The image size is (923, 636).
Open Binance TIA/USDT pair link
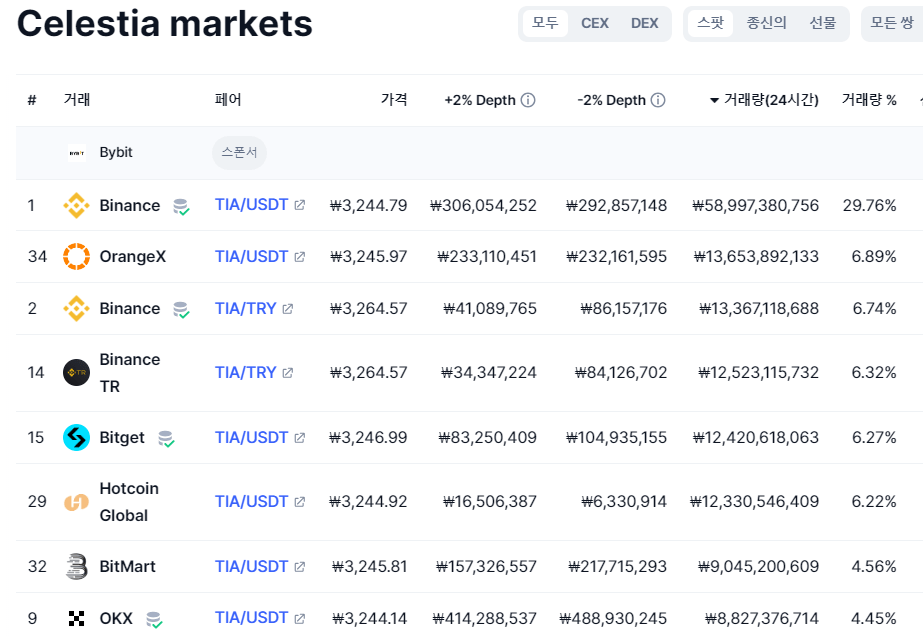click(251, 205)
